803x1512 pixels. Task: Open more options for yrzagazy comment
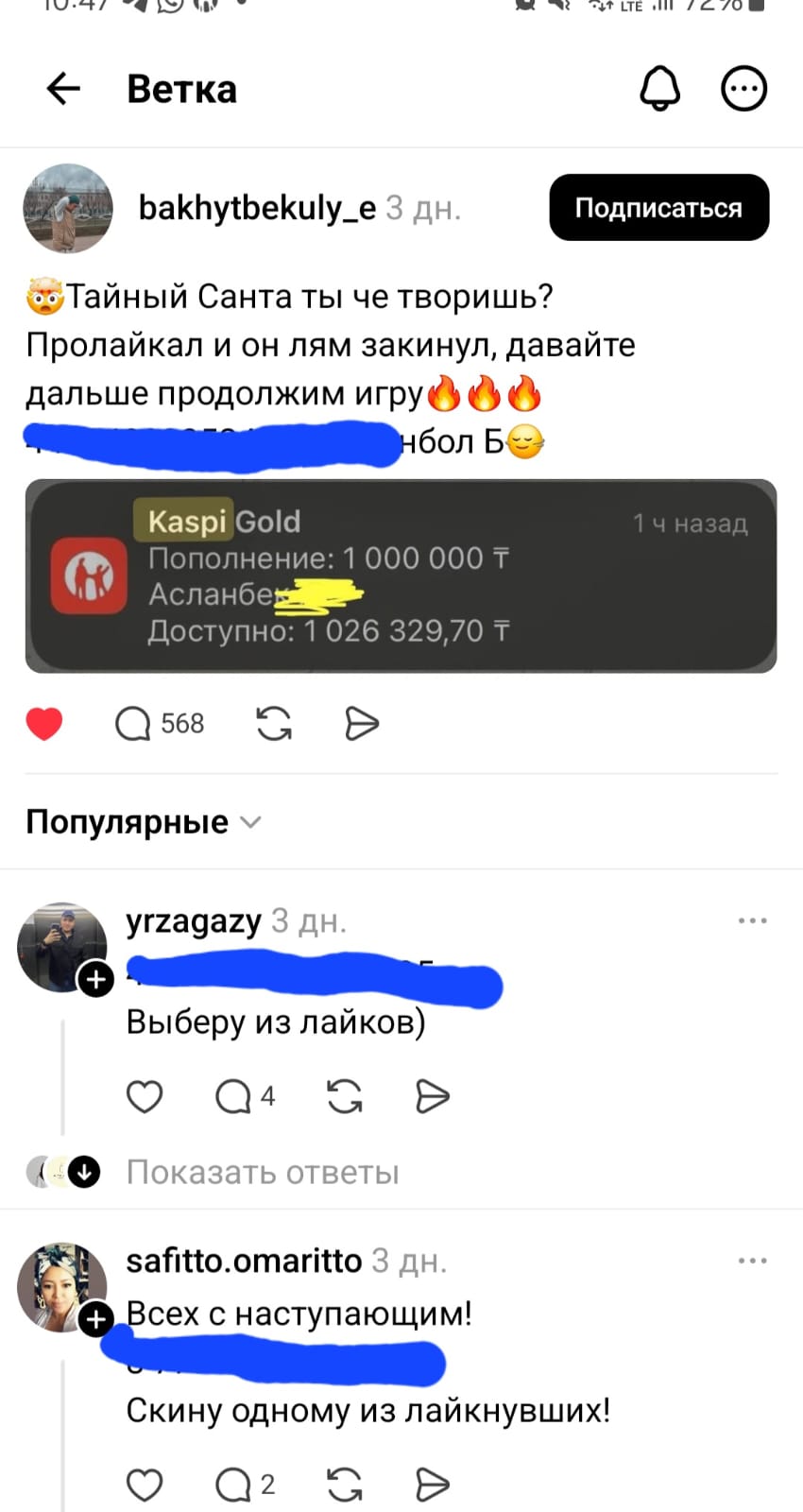752,920
